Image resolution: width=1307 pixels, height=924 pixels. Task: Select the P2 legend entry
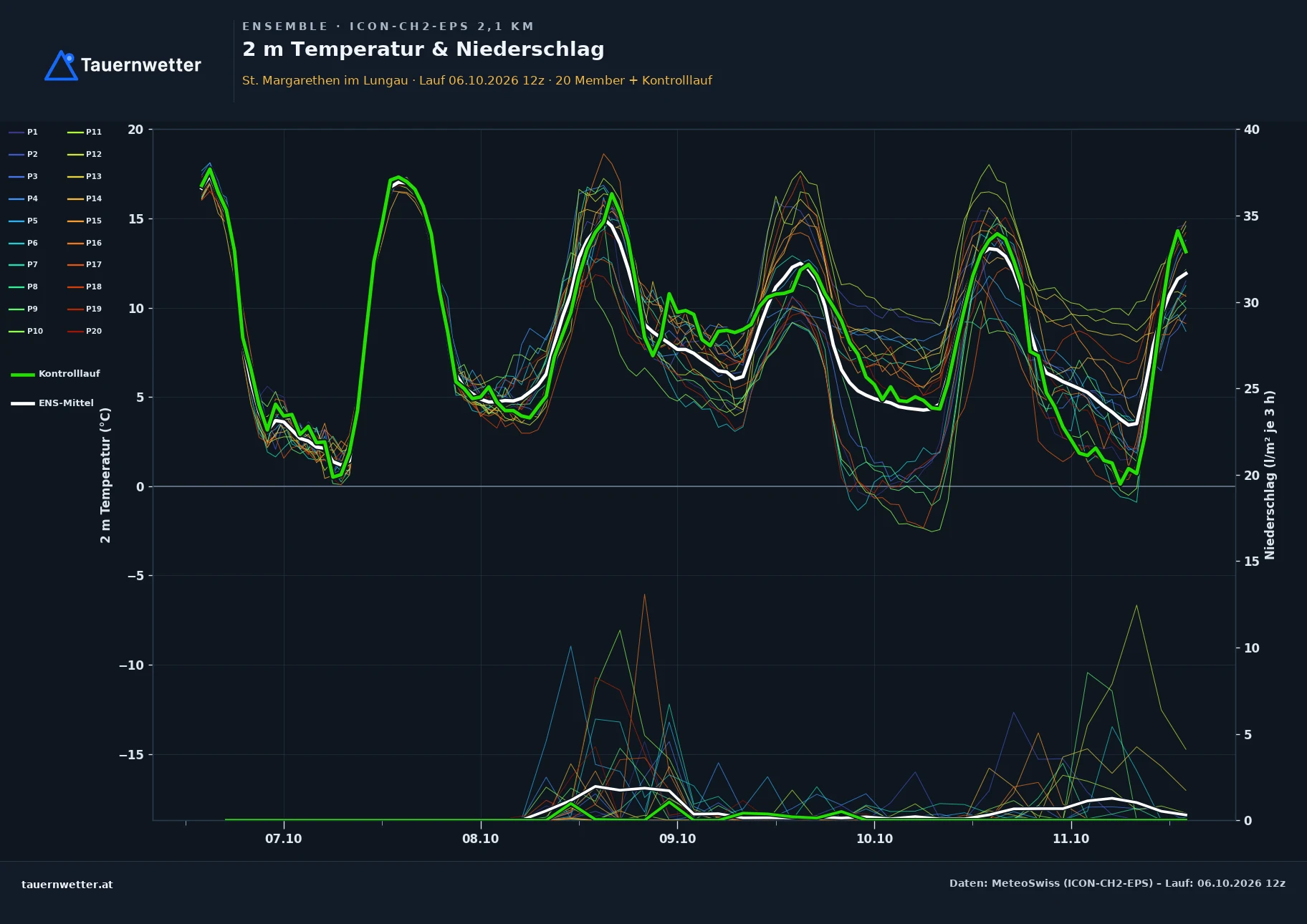coord(24,154)
